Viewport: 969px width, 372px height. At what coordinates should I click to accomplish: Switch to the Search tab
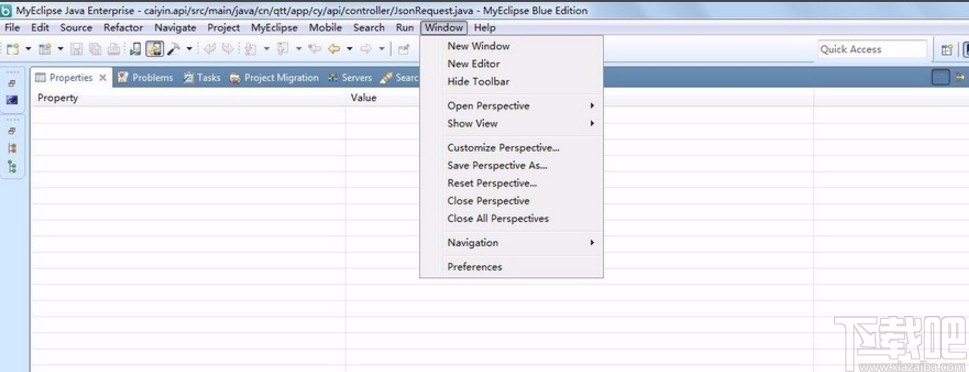(x=399, y=78)
